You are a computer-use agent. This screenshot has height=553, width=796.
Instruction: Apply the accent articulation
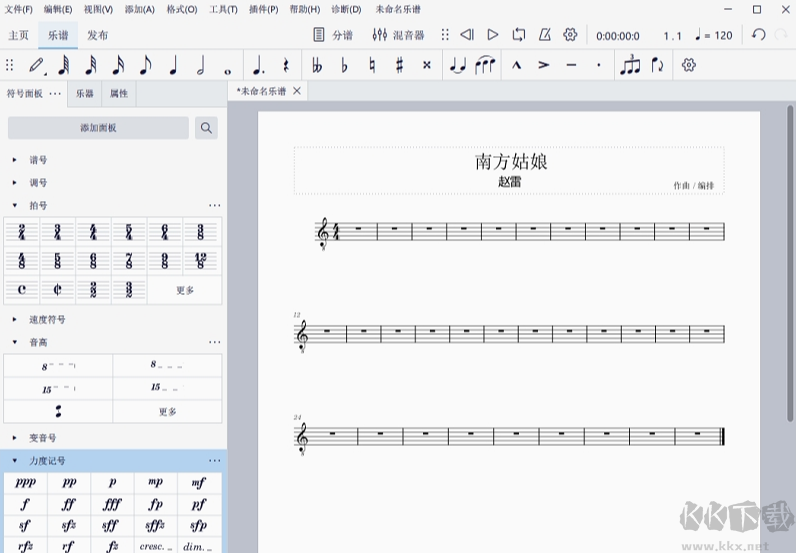[544, 65]
